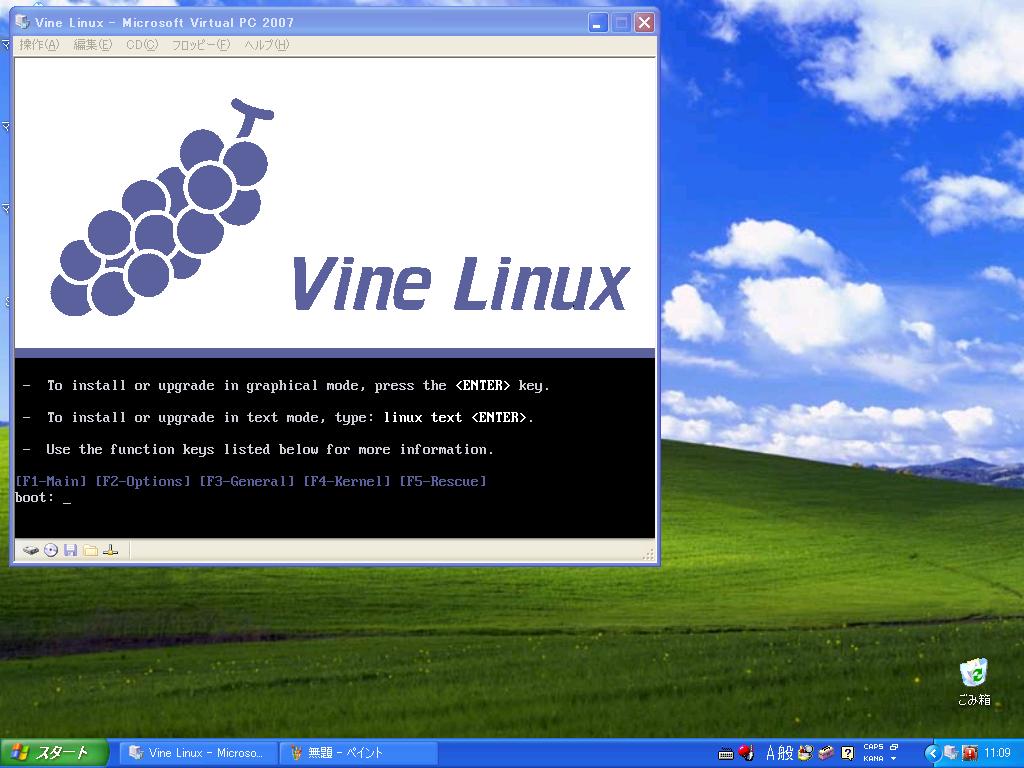
Task: Click the red IME pen icon in language bar
Action: click(x=746, y=753)
